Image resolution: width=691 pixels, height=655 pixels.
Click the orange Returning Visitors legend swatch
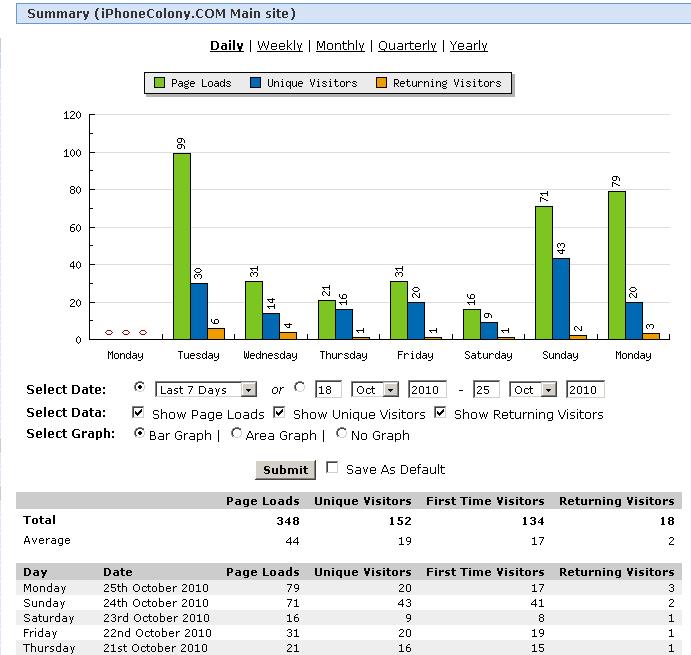click(381, 83)
